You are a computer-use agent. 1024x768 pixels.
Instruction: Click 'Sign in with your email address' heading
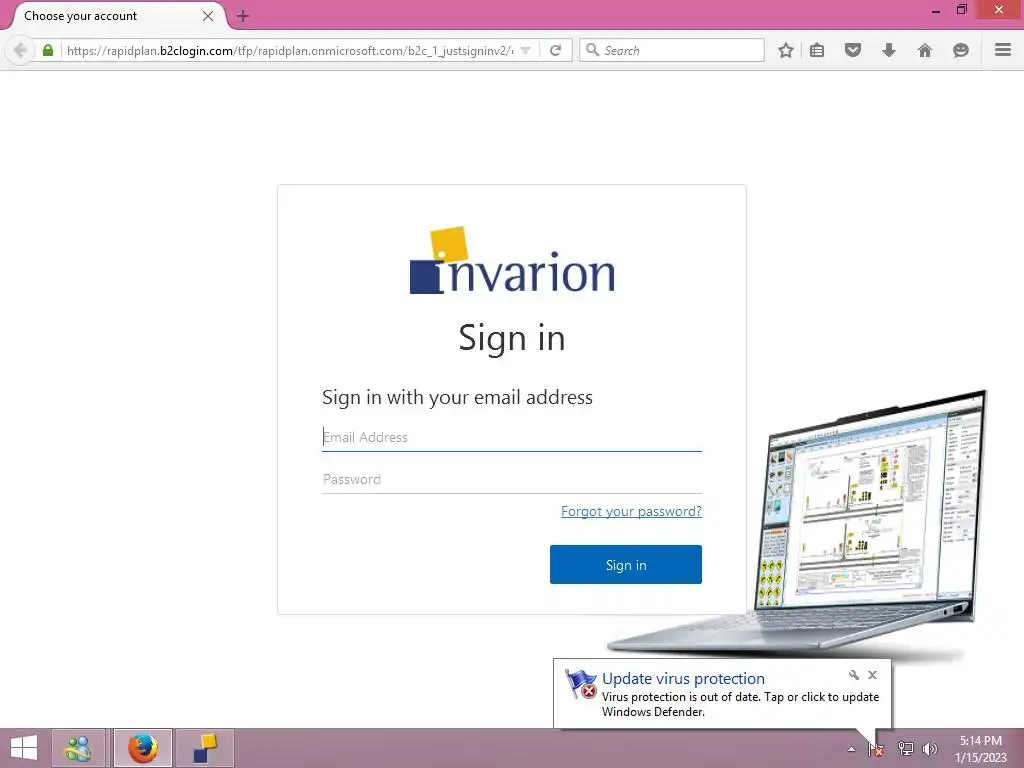[x=457, y=397]
